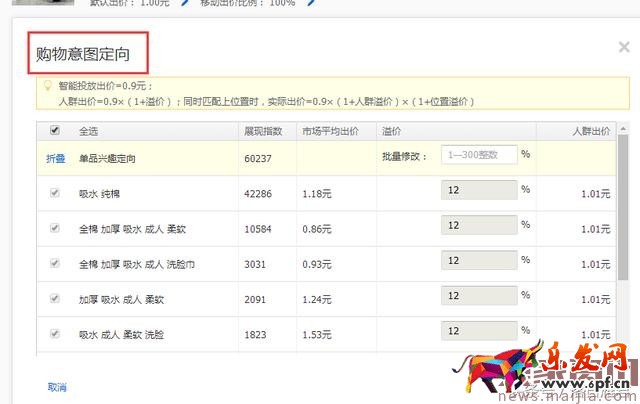The image size is (640, 404).
Task: Select the 单品兴趣定向 group row
Action: click(x=107, y=158)
